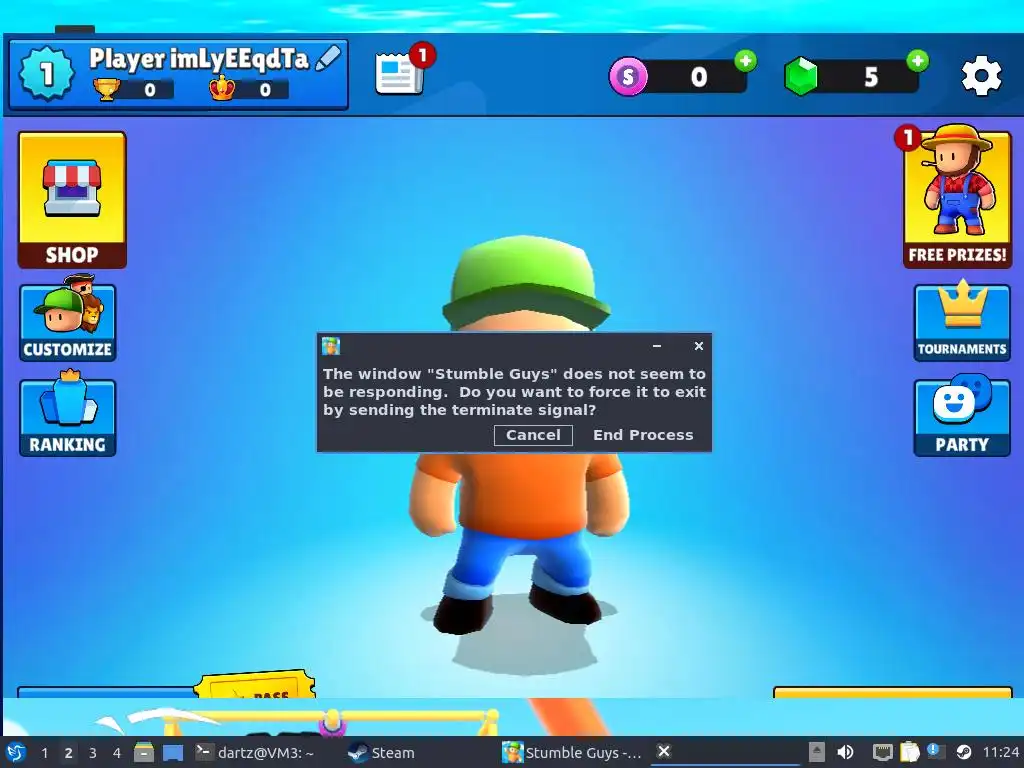
Task: Click Cancel in the not-responding dialog
Action: 533,435
